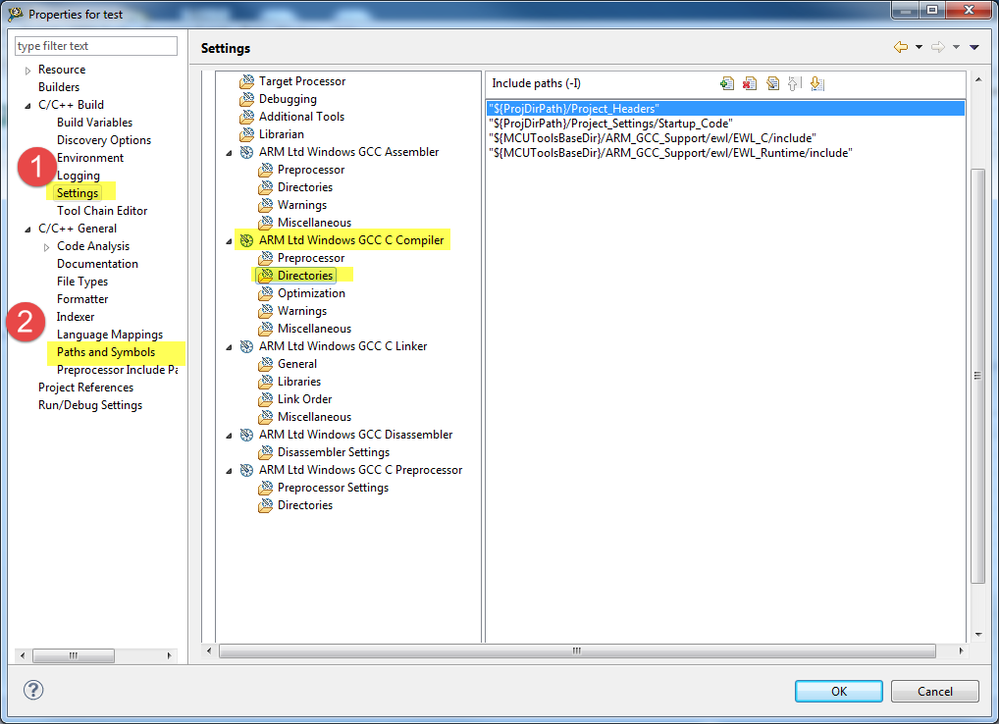Click the yellow Back navigation arrow

[900, 47]
